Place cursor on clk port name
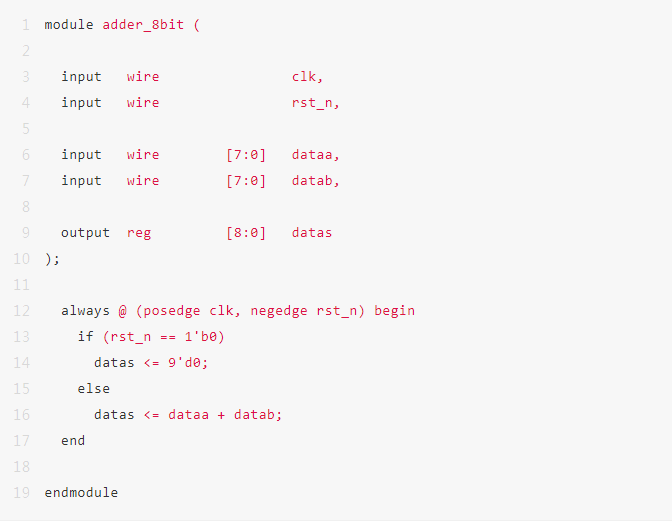Screen dimensions: 672x523 [304, 77]
